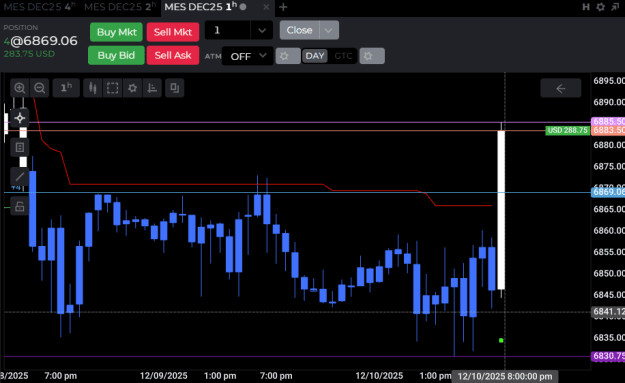This screenshot has width=625, height=383.
Task: Open the quantity dropdown chevron
Action: [262, 30]
